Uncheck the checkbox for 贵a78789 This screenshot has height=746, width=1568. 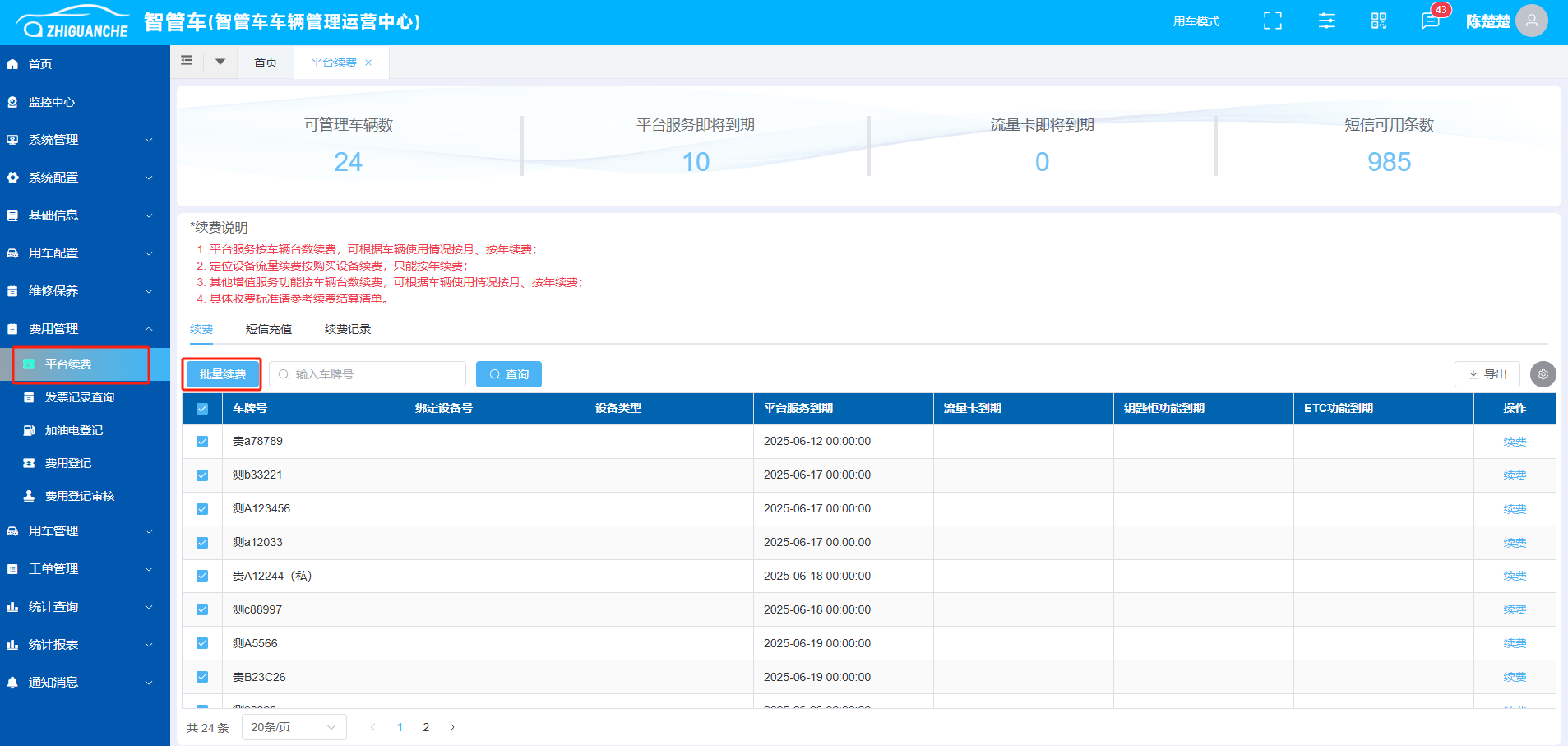point(202,442)
